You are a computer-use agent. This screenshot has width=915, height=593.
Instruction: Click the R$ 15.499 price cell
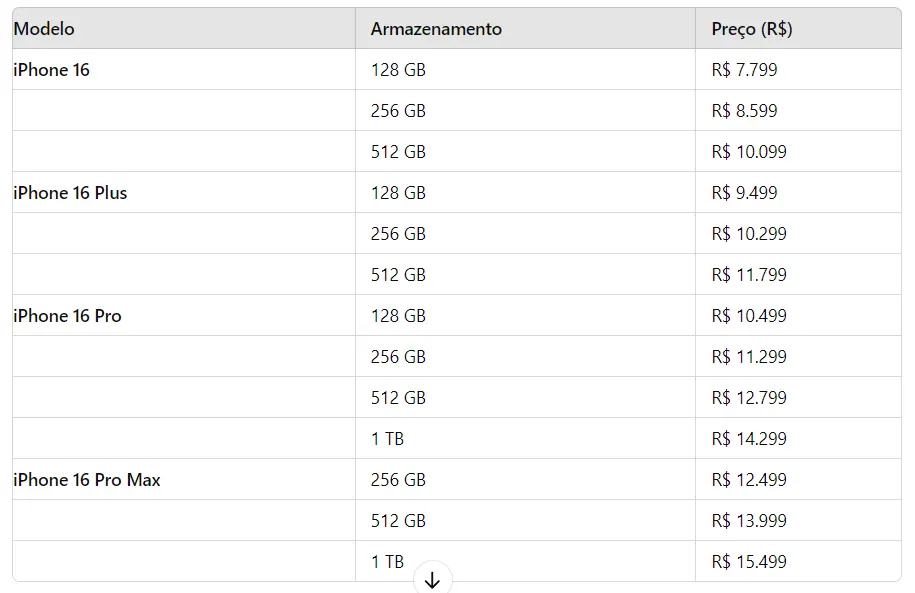coord(798,561)
